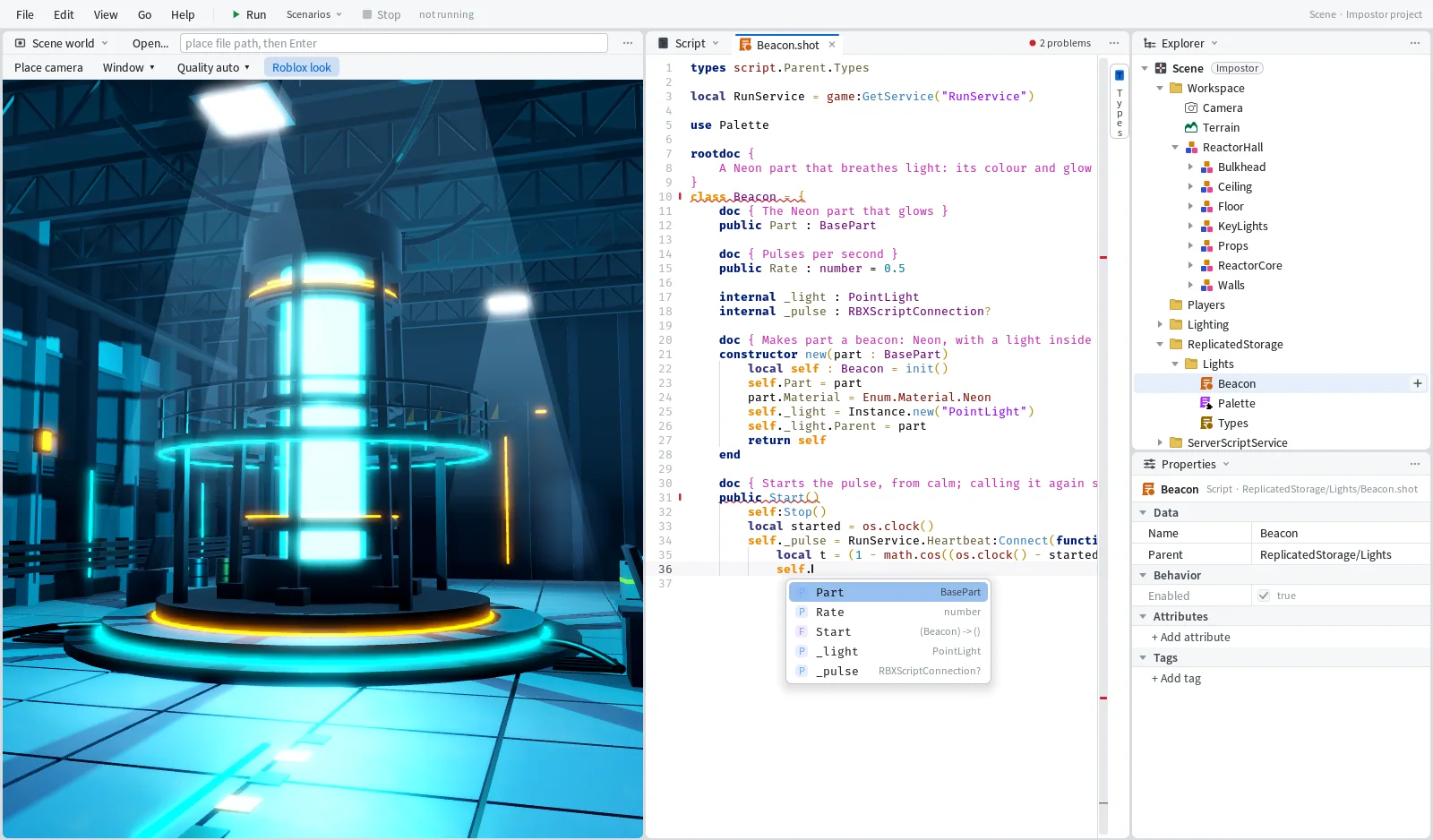Click the Terrain icon in Explorer
Image resolution: width=1433 pixels, height=840 pixels.
(1191, 127)
